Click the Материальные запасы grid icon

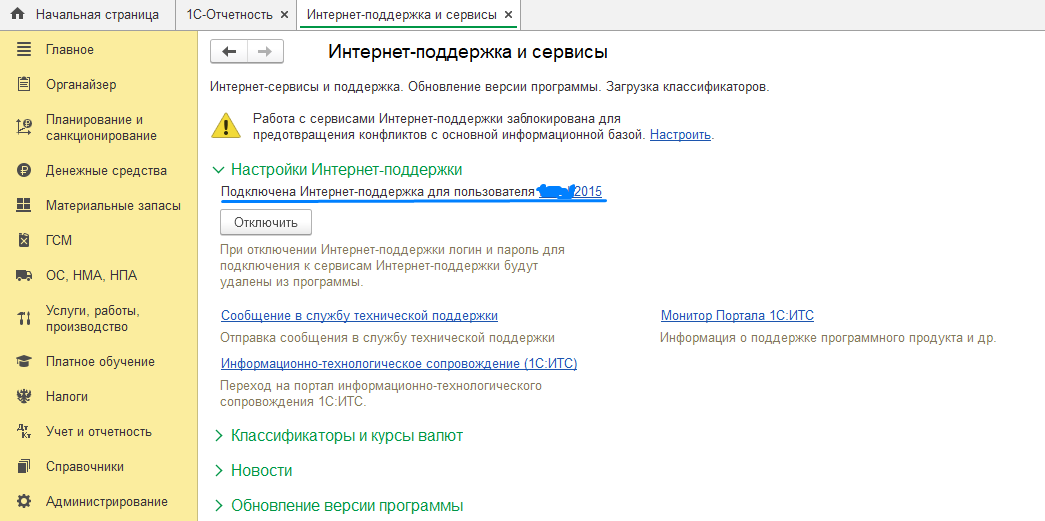[24, 205]
